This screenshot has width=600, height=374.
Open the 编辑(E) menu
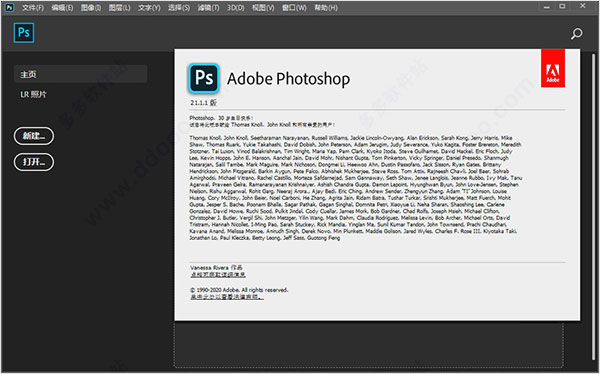coord(62,8)
